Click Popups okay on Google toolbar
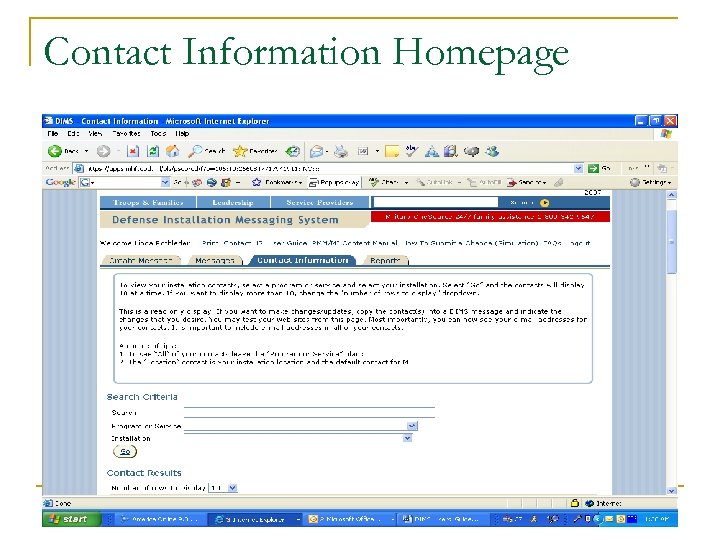720x540 pixels. click(334, 182)
